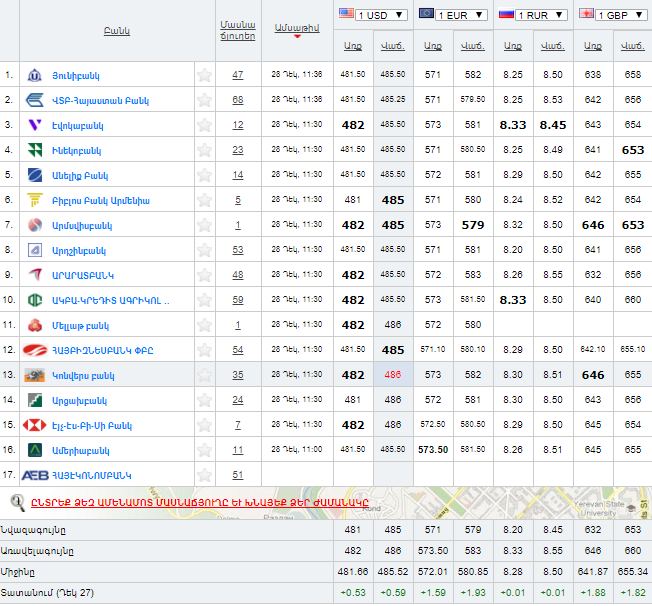
Task: Click the Prometey Bank logo in row 8
Action: 35,250
